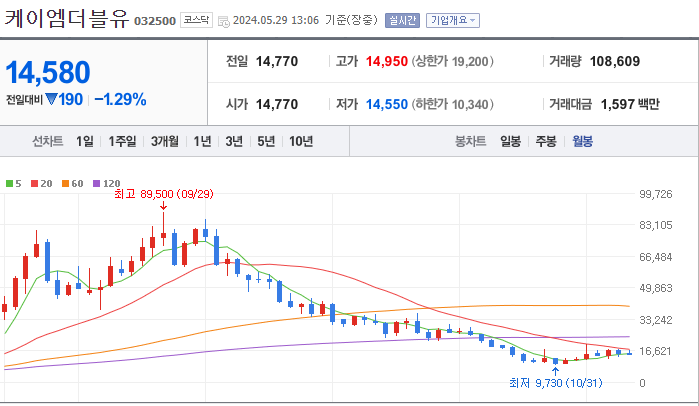This screenshot has height=406, width=699.
Task: Click the 전일대비 label
Action: tap(24, 99)
